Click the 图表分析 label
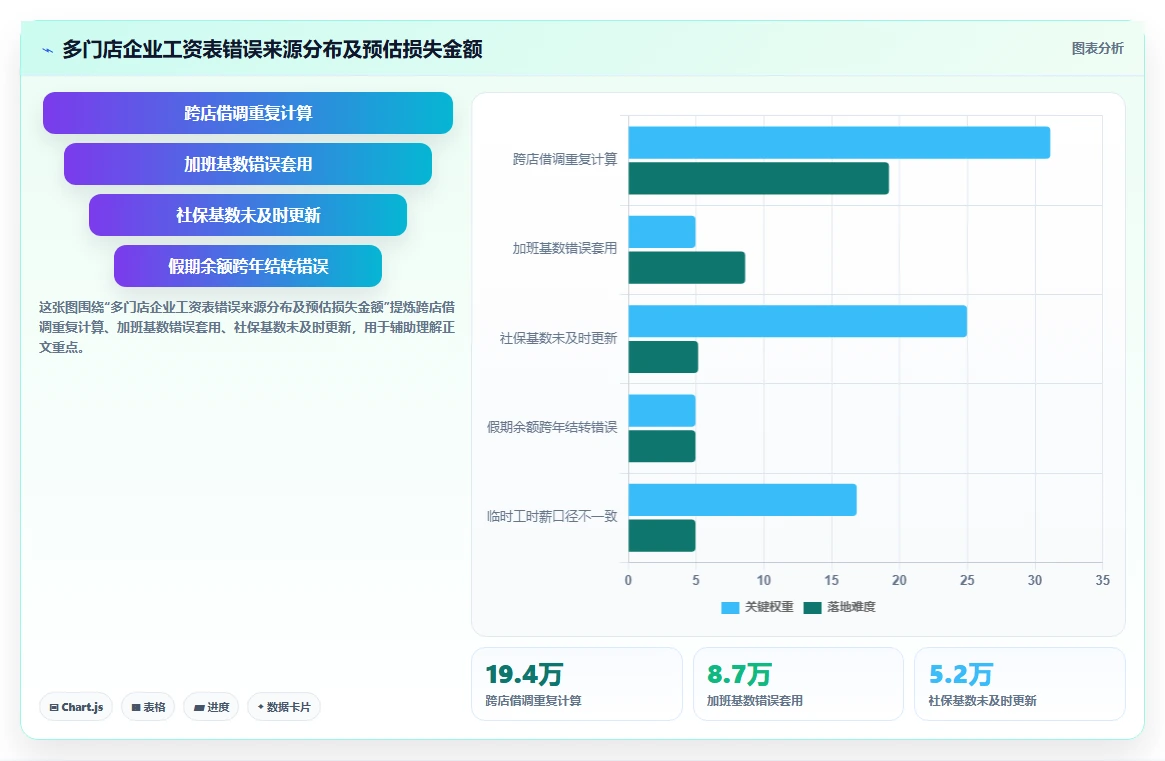Viewport: 1165px width, 761px height. click(1097, 48)
